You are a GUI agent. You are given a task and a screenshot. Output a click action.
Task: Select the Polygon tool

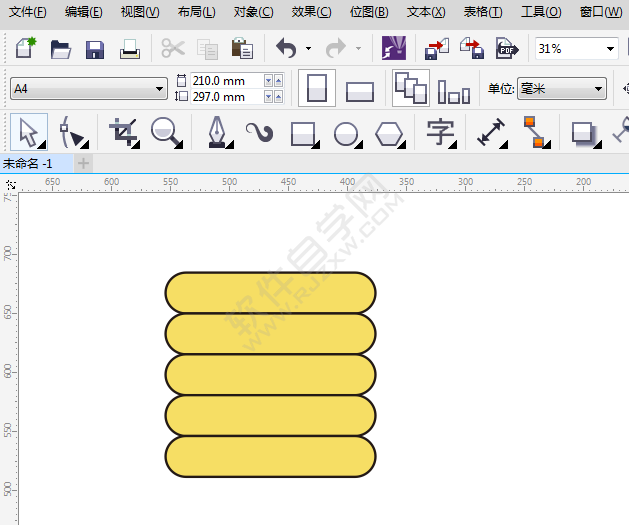point(392,133)
